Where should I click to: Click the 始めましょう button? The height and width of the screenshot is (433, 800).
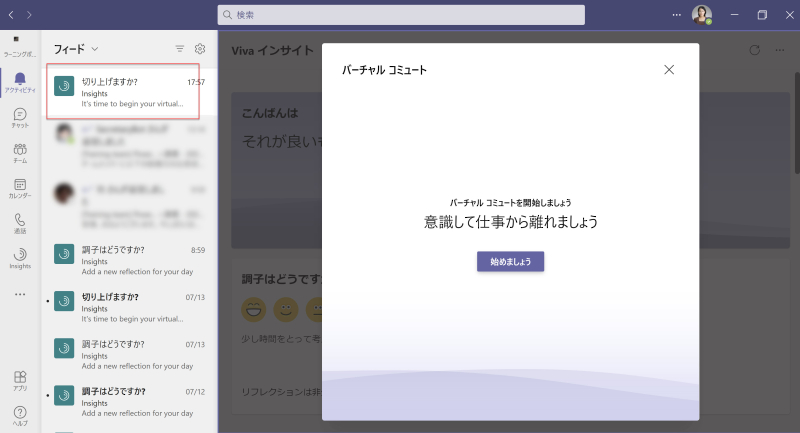510,262
